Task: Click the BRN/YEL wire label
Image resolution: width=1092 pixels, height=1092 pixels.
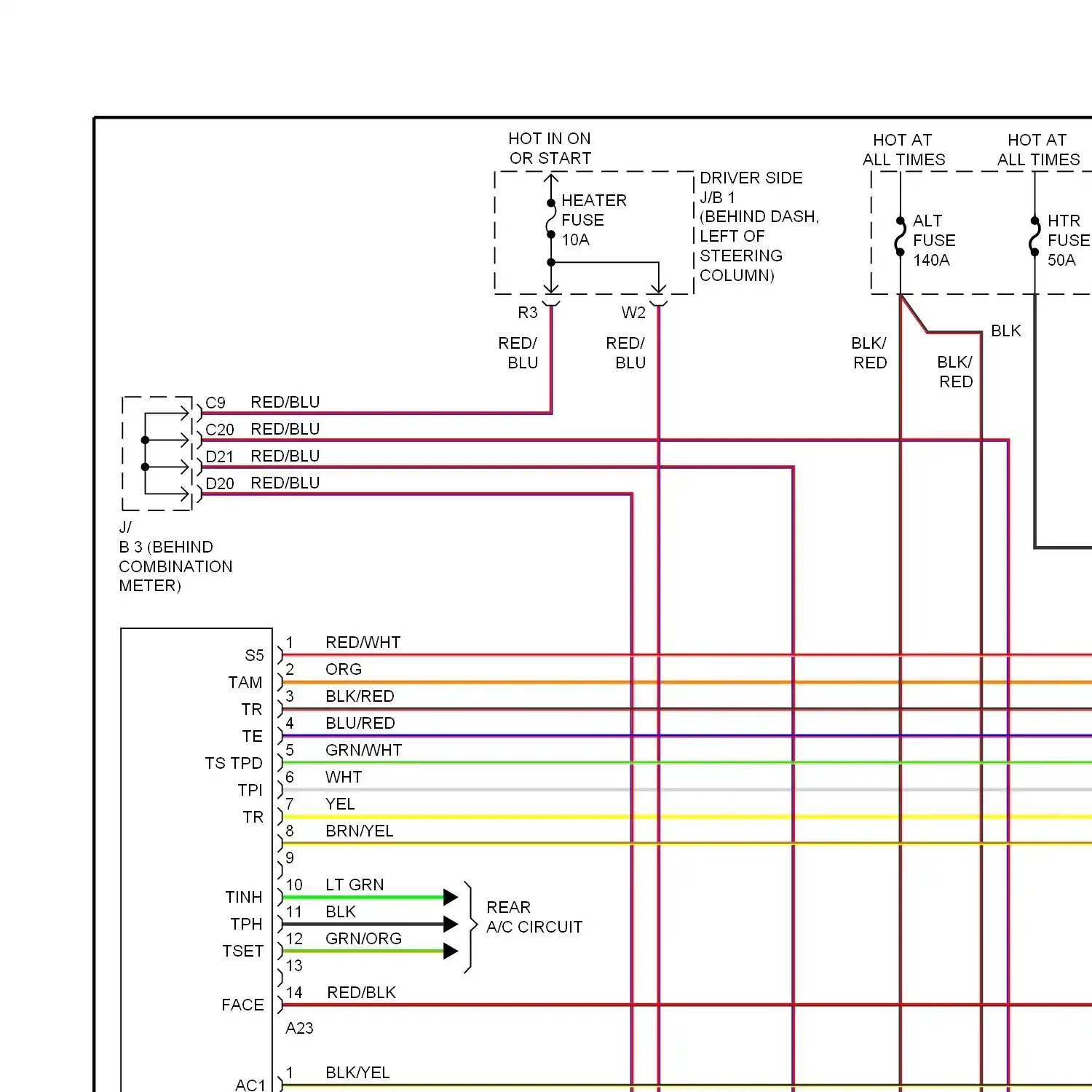Action: click(360, 831)
